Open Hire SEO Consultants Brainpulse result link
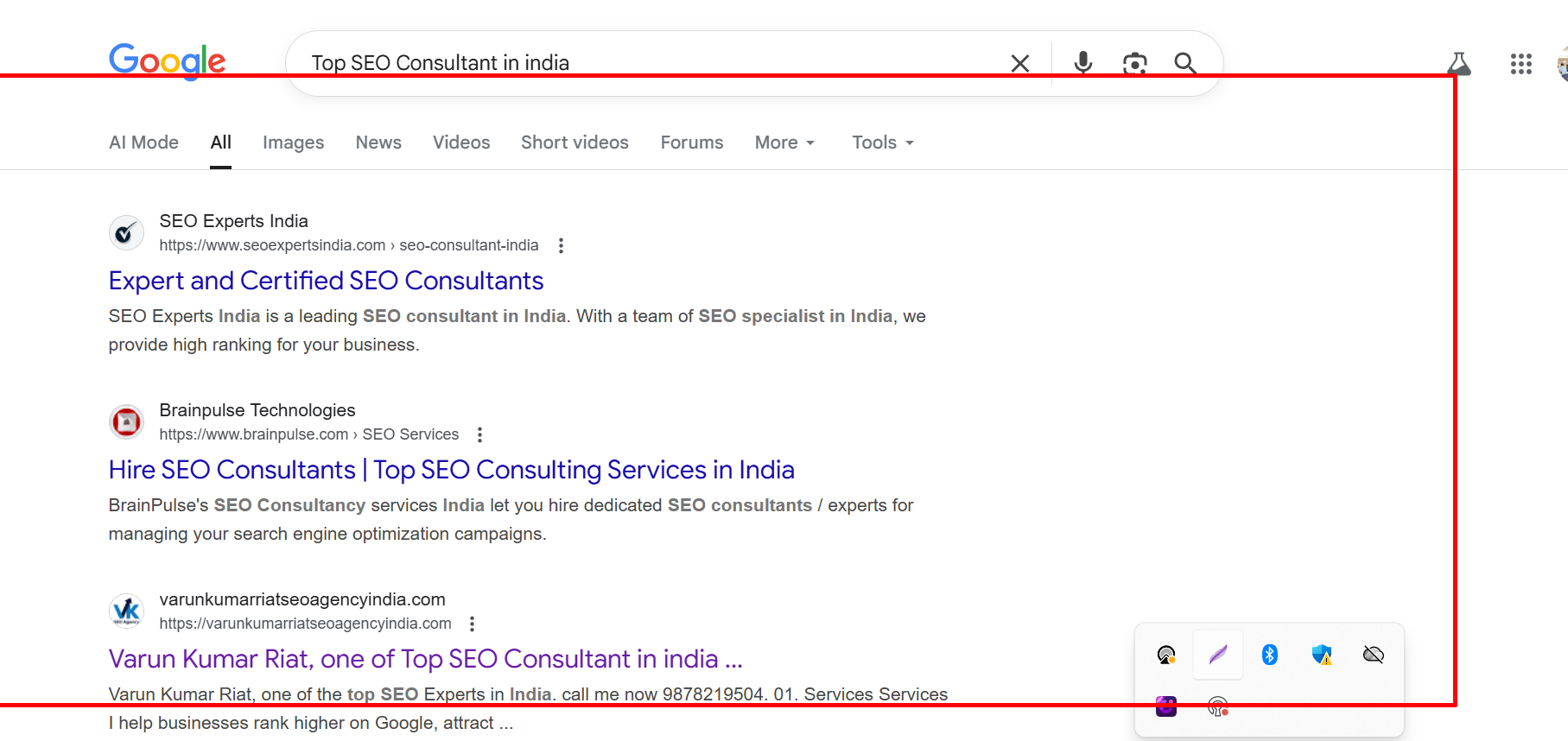Viewport: 1568px width, 741px height. pos(452,470)
